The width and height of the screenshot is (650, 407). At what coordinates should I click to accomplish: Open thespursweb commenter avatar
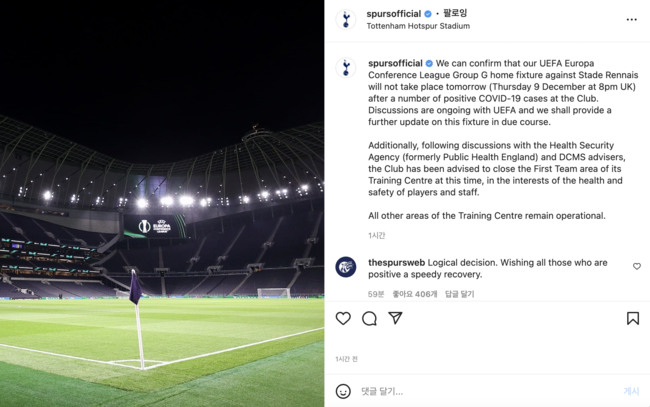[x=346, y=267]
